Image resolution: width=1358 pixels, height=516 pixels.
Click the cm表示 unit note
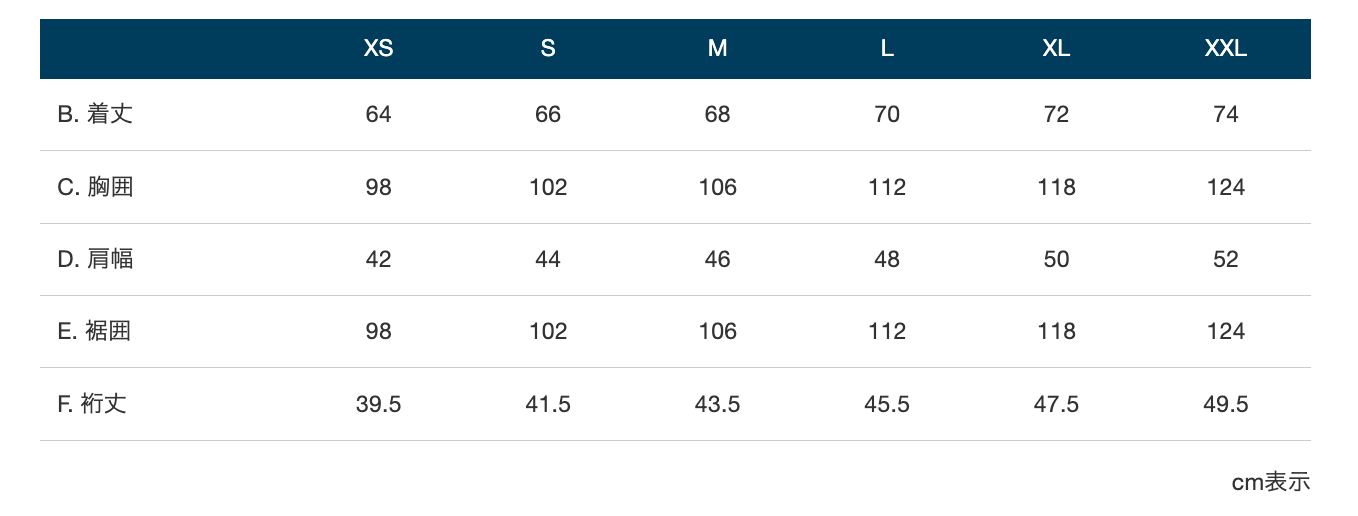pos(1270,482)
